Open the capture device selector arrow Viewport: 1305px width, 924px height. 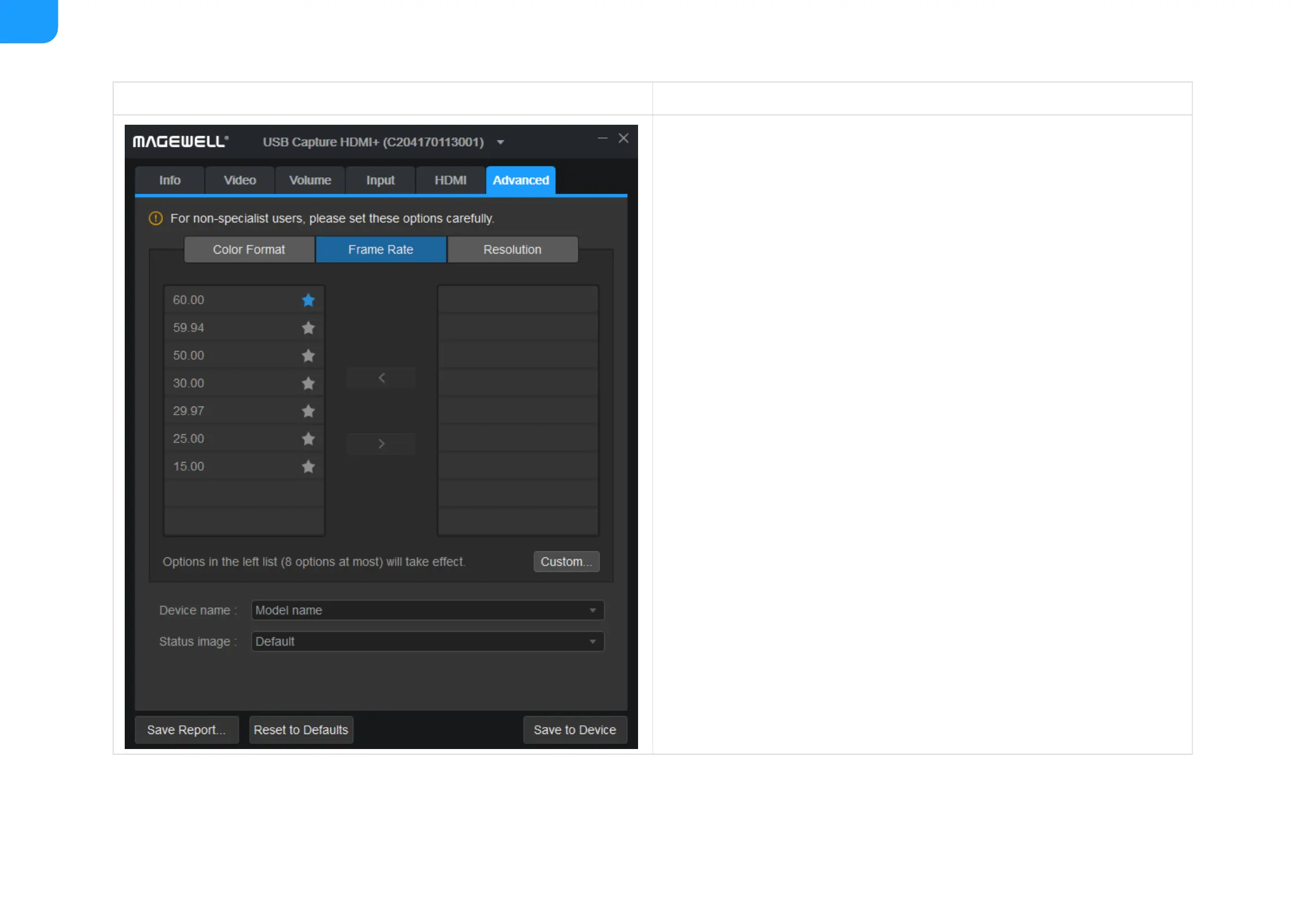coord(501,143)
